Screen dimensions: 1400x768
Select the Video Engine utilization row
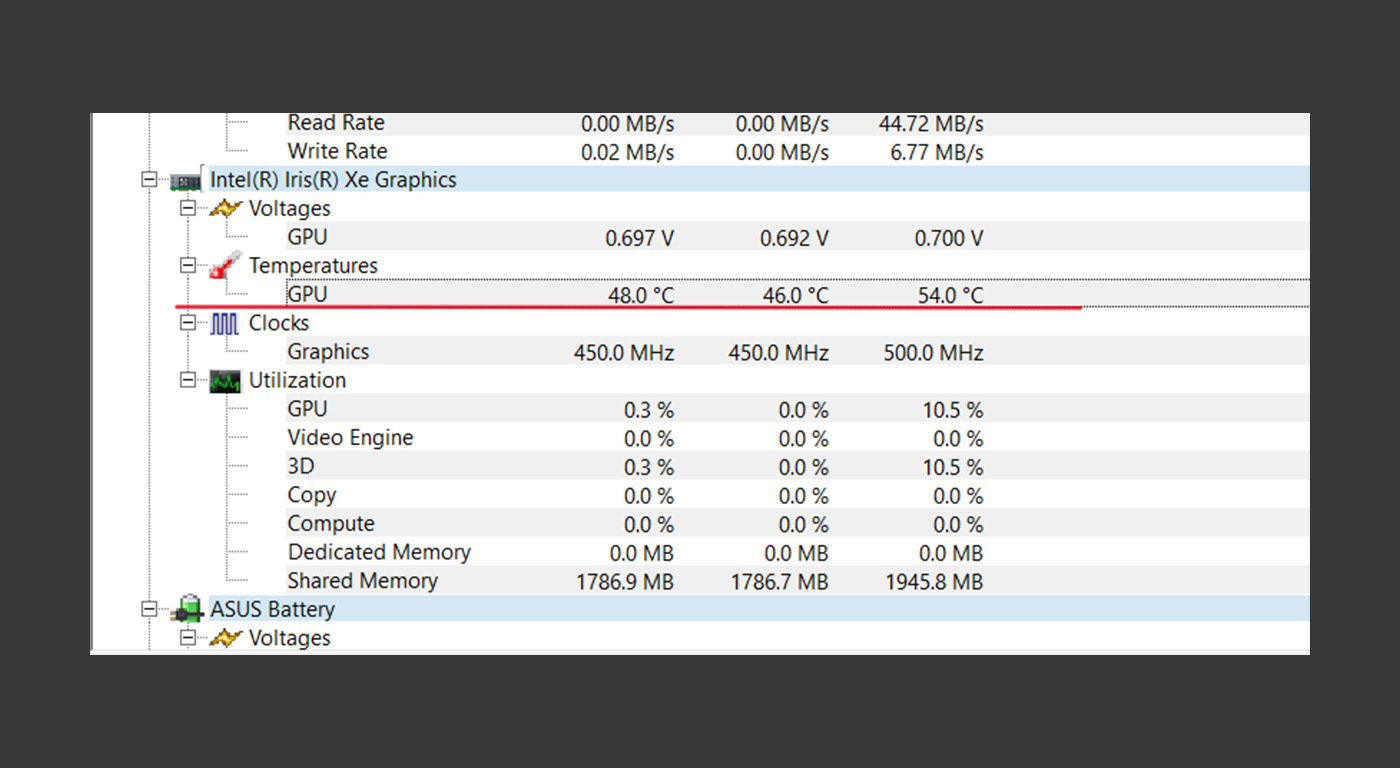coord(797,438)
